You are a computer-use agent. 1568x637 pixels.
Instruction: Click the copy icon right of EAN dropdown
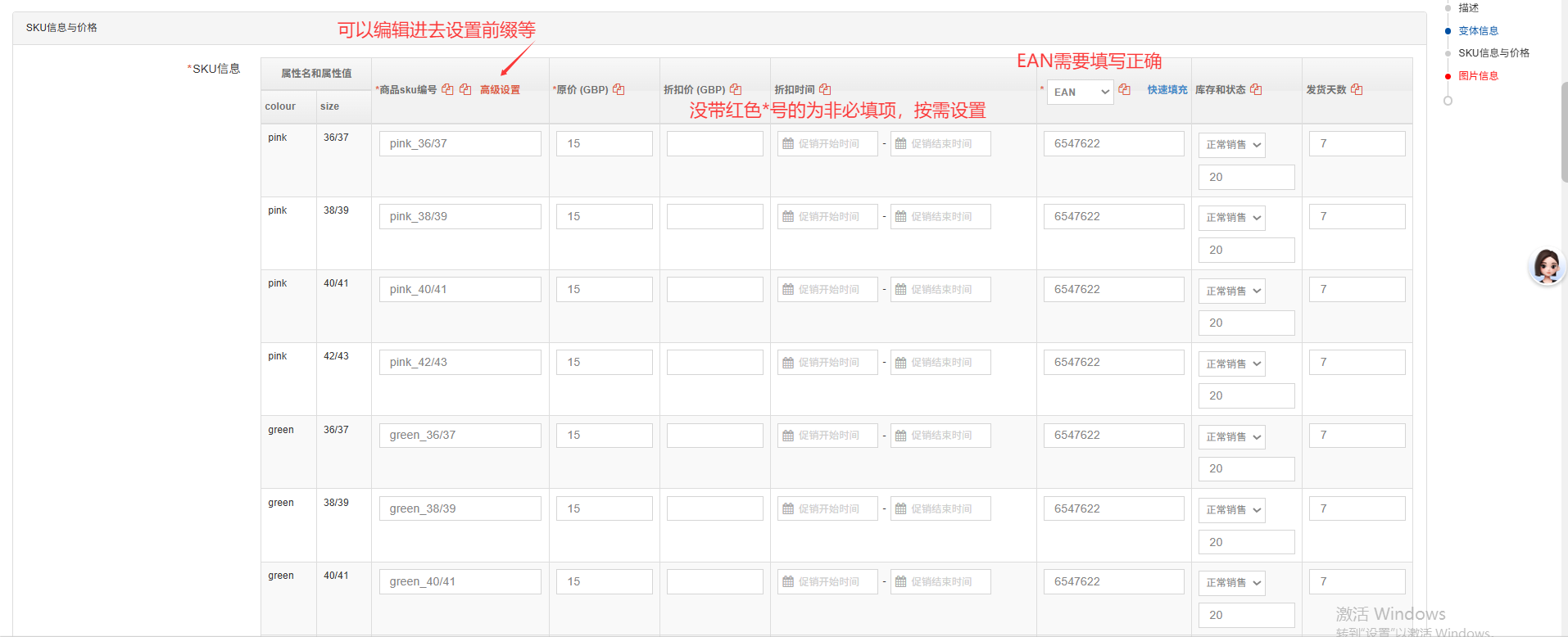click(1125, 89)
